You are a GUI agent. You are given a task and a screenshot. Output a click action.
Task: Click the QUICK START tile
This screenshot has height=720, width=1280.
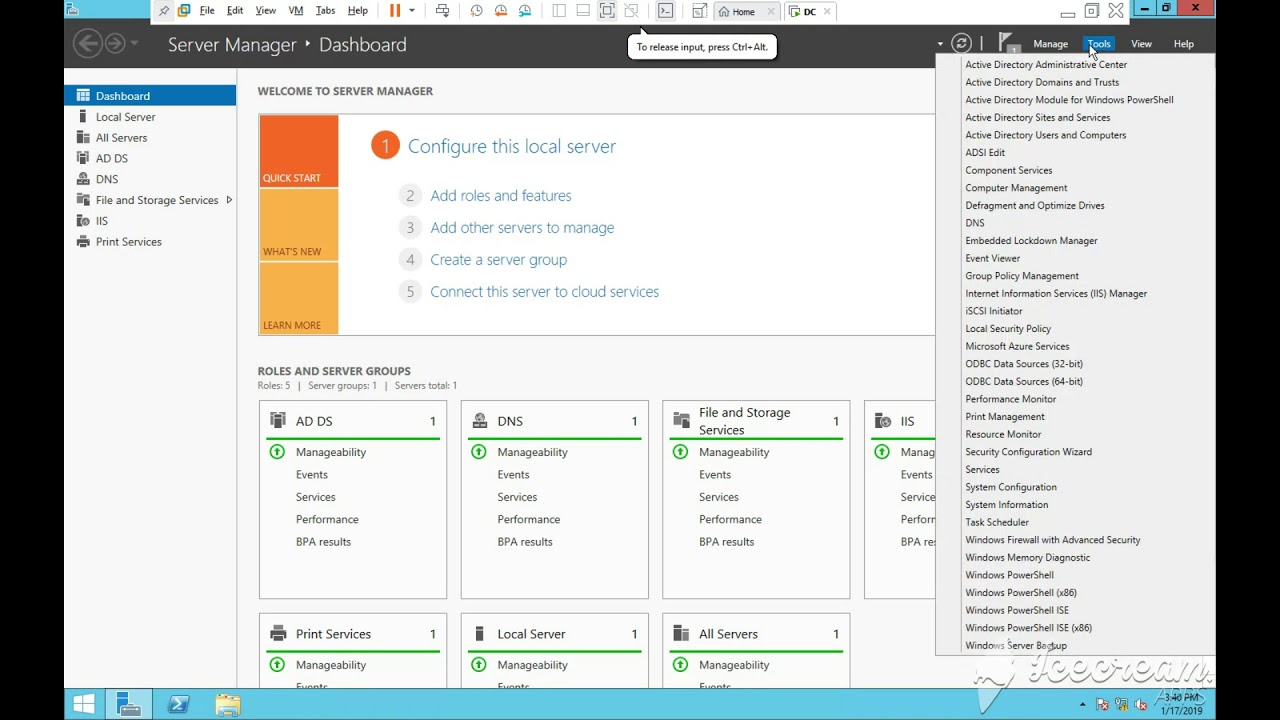[x=298, y=151]
